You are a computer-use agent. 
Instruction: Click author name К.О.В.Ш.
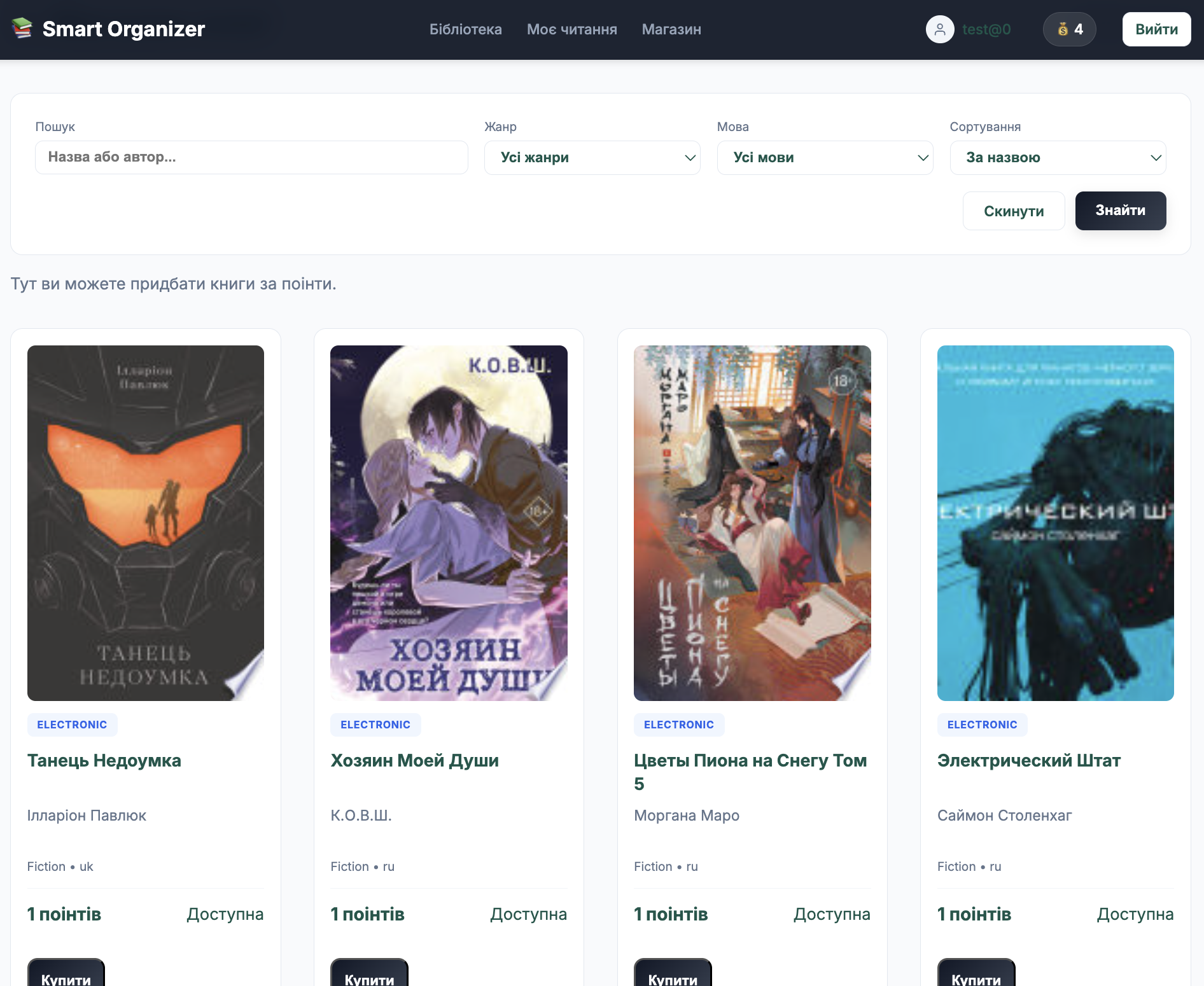click(361, 816)
